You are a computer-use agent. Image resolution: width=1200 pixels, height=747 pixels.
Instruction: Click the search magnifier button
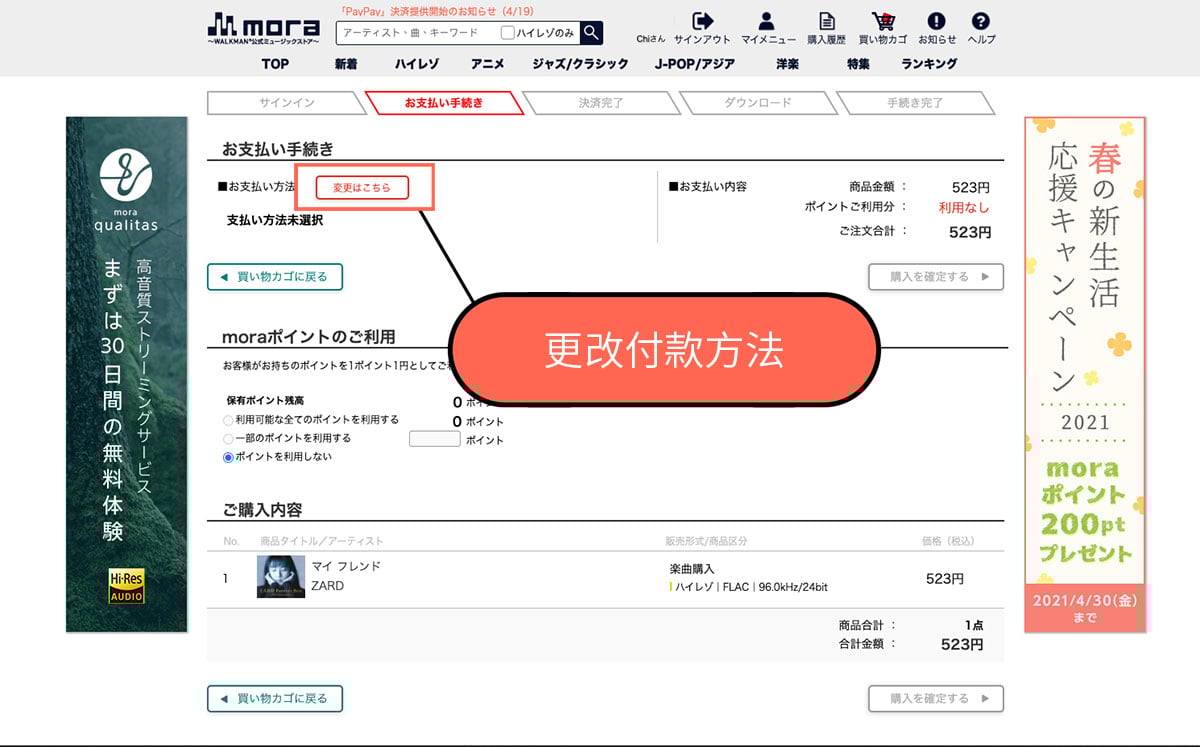[x=592, y=33]
